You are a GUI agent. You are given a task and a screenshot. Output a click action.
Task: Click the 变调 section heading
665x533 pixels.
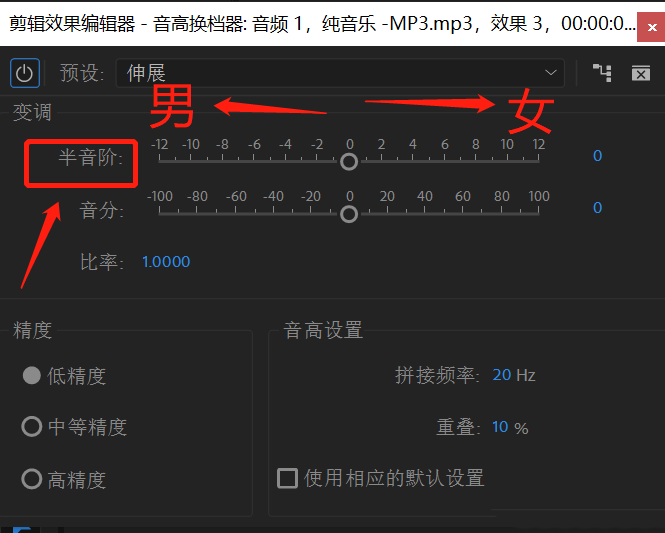pyautogui.click(x=32, y=112)
